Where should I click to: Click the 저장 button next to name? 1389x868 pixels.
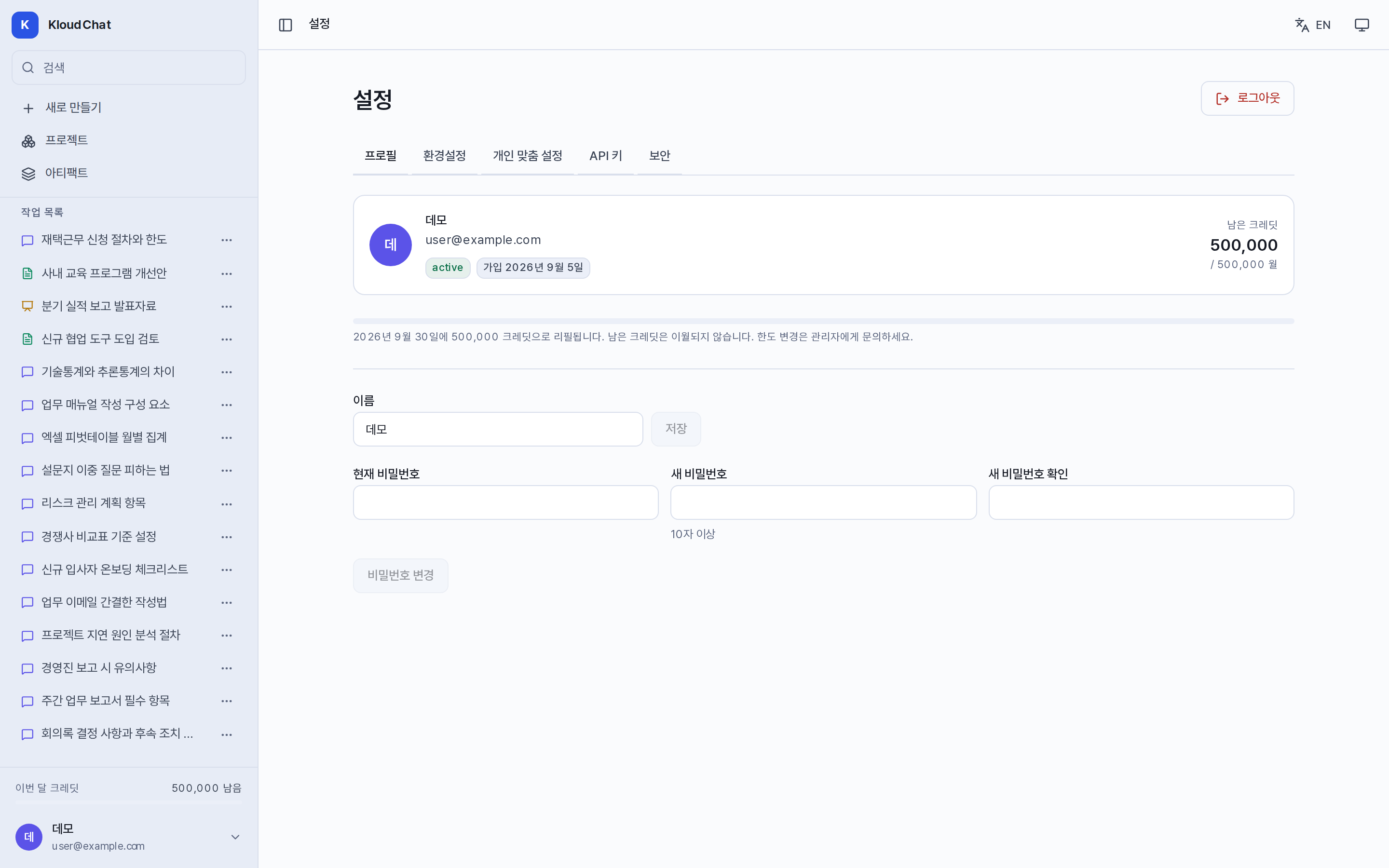coord(676,429)
